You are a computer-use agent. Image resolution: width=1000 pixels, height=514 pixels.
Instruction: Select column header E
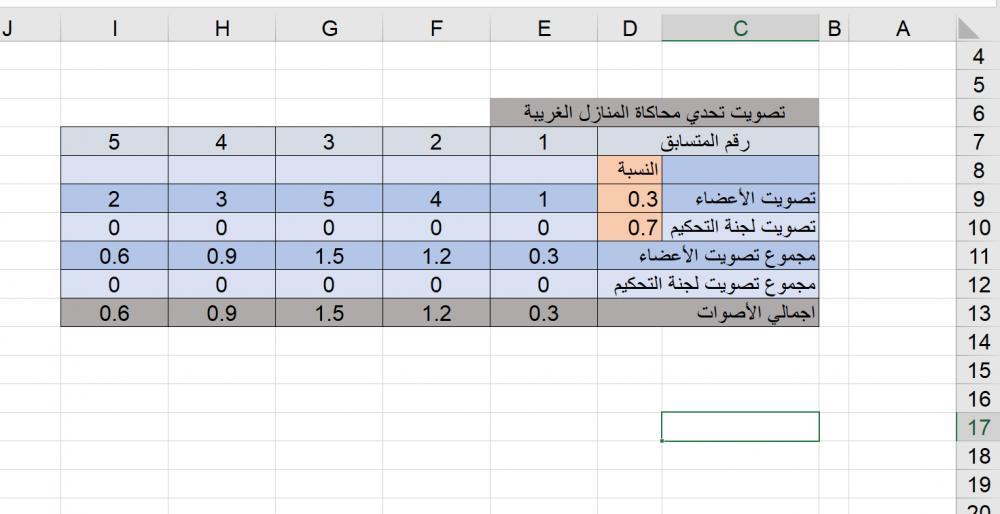(x=543, y=29)
